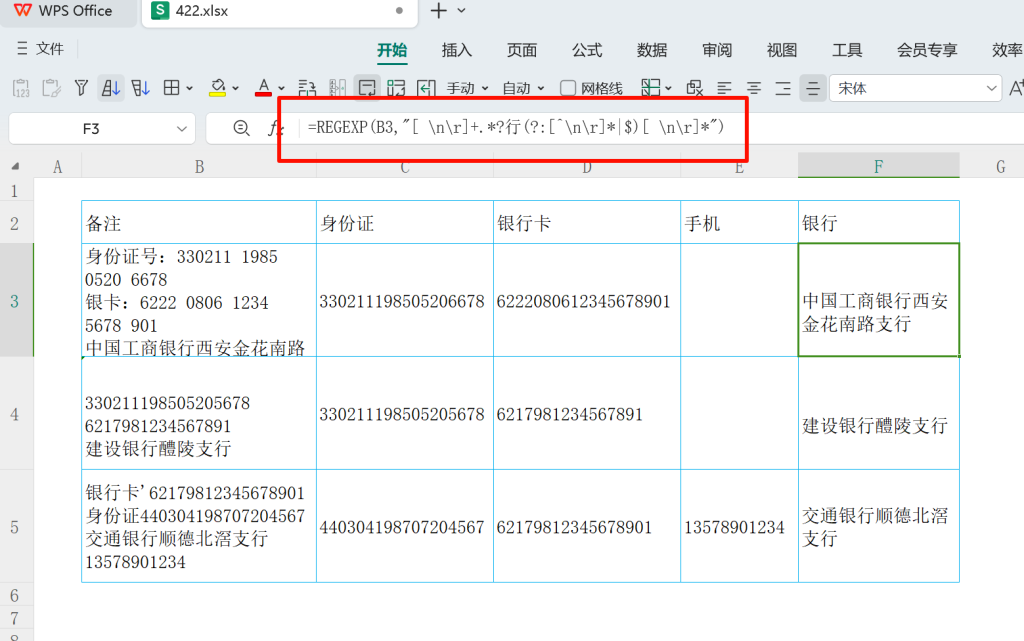Screen dimensions: 1024x641
Task: Toggle the highlighted vertical middle align button
Action: [813, 88]
